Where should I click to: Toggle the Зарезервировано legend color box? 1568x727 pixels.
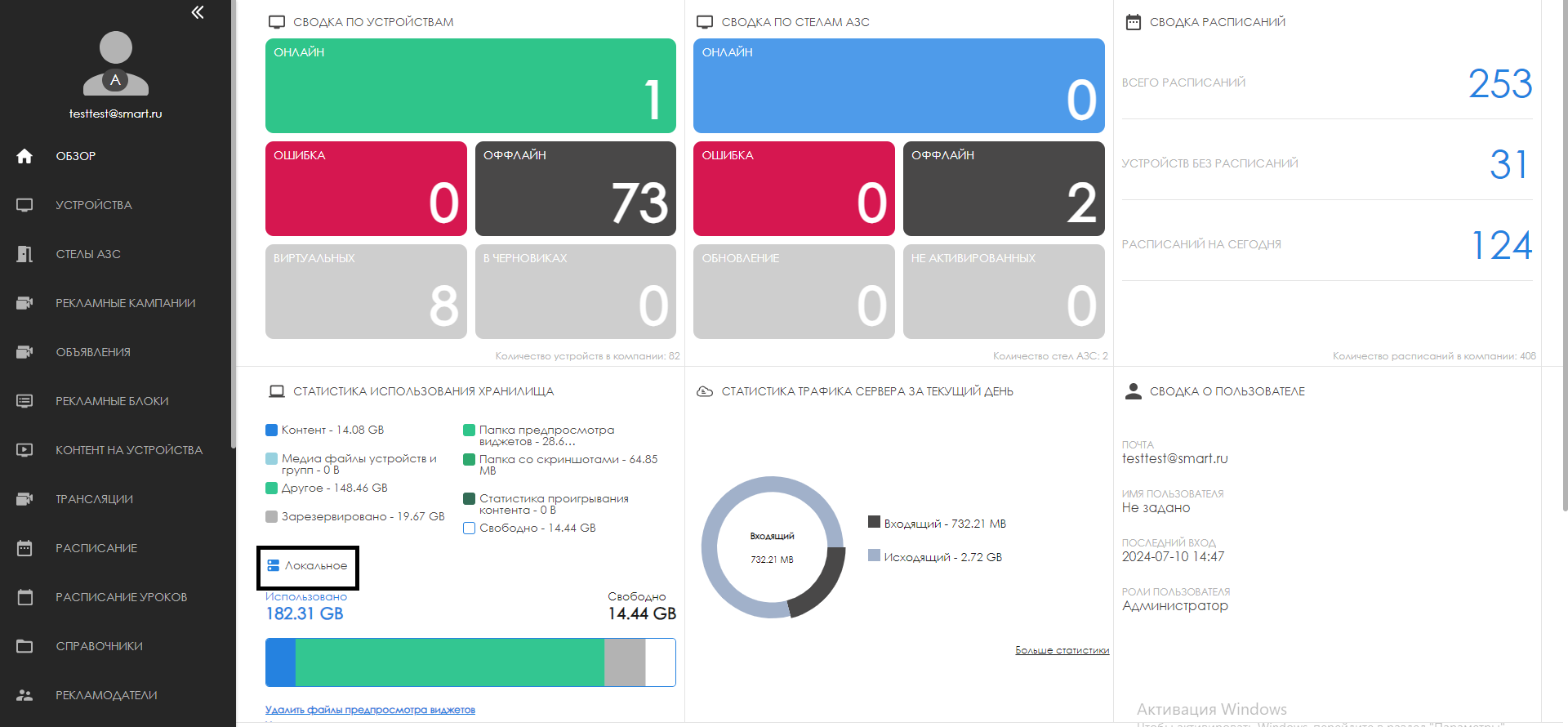tap(272, 516)
